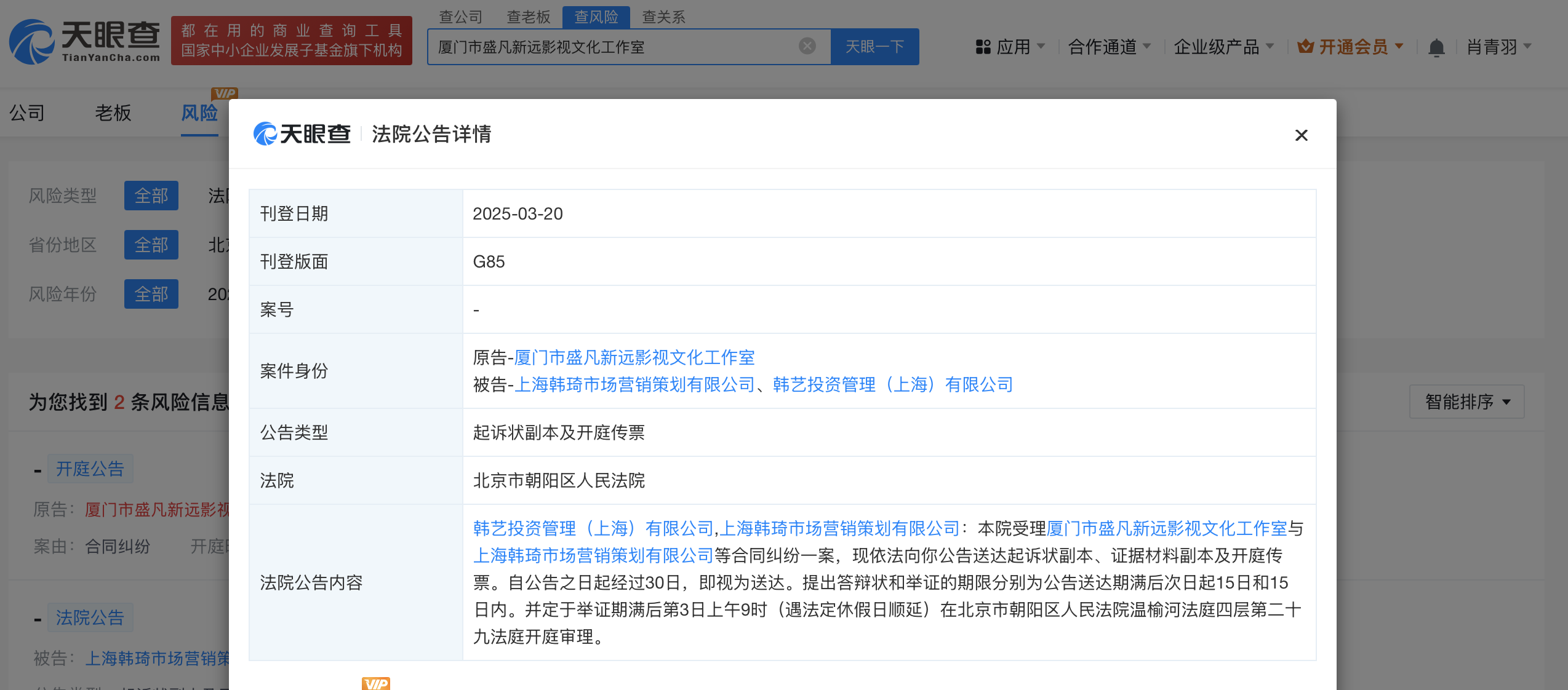Select the 查风险 search tab

pos(596,17)
